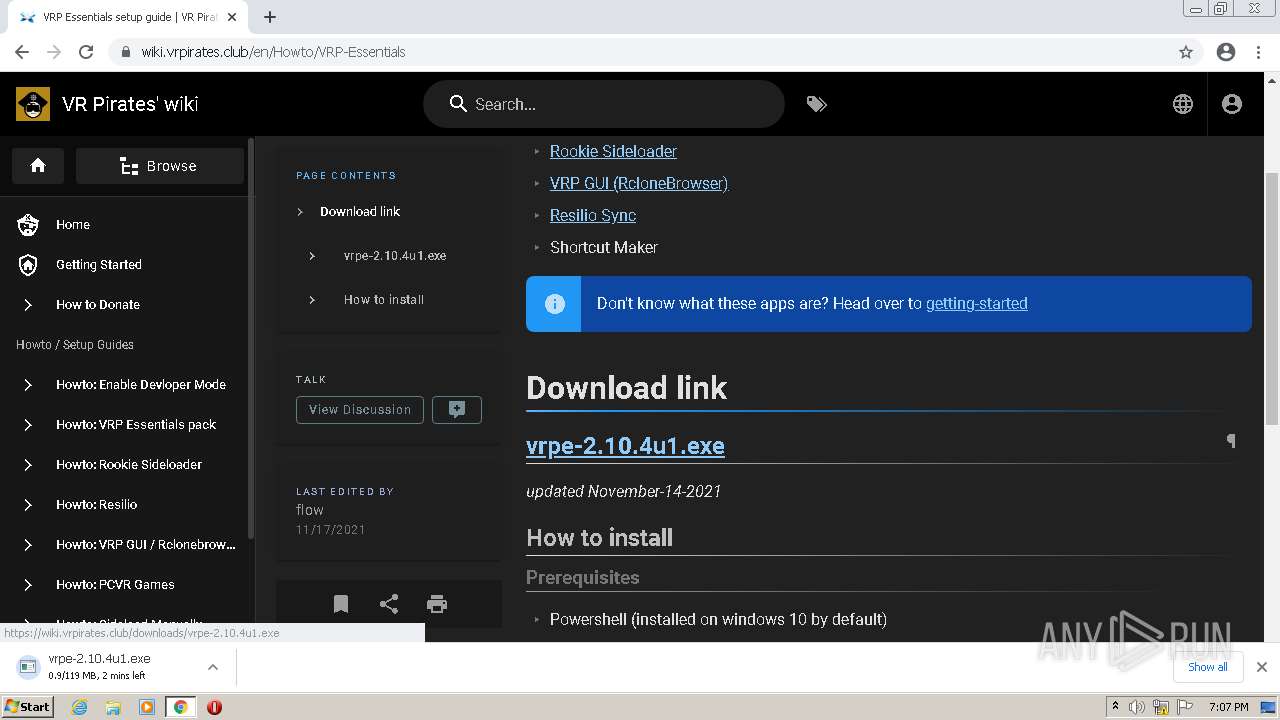1280x720 pixels.
Task: Select the VRP Essentials setup guide tab
Action: (x=130, y=17)
